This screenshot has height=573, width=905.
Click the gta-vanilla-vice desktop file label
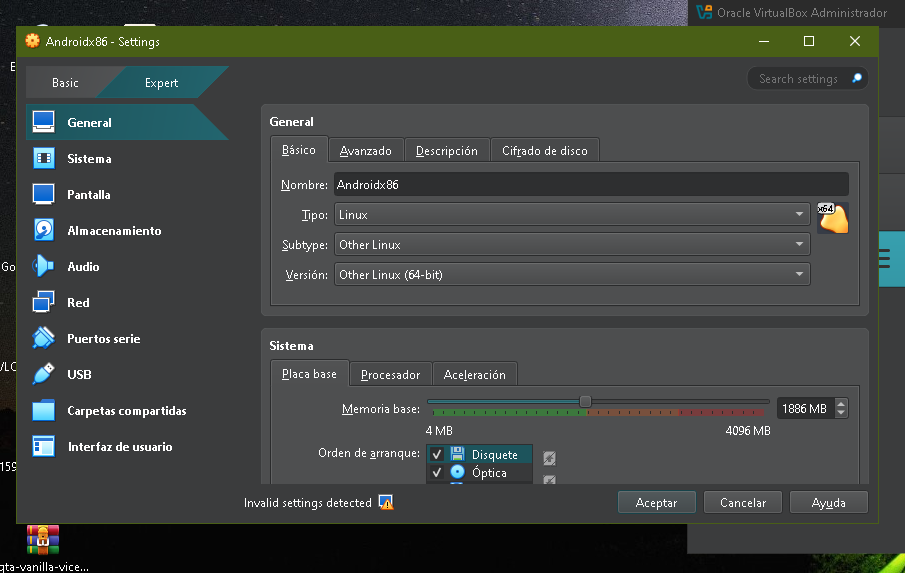tap(44, 566)
